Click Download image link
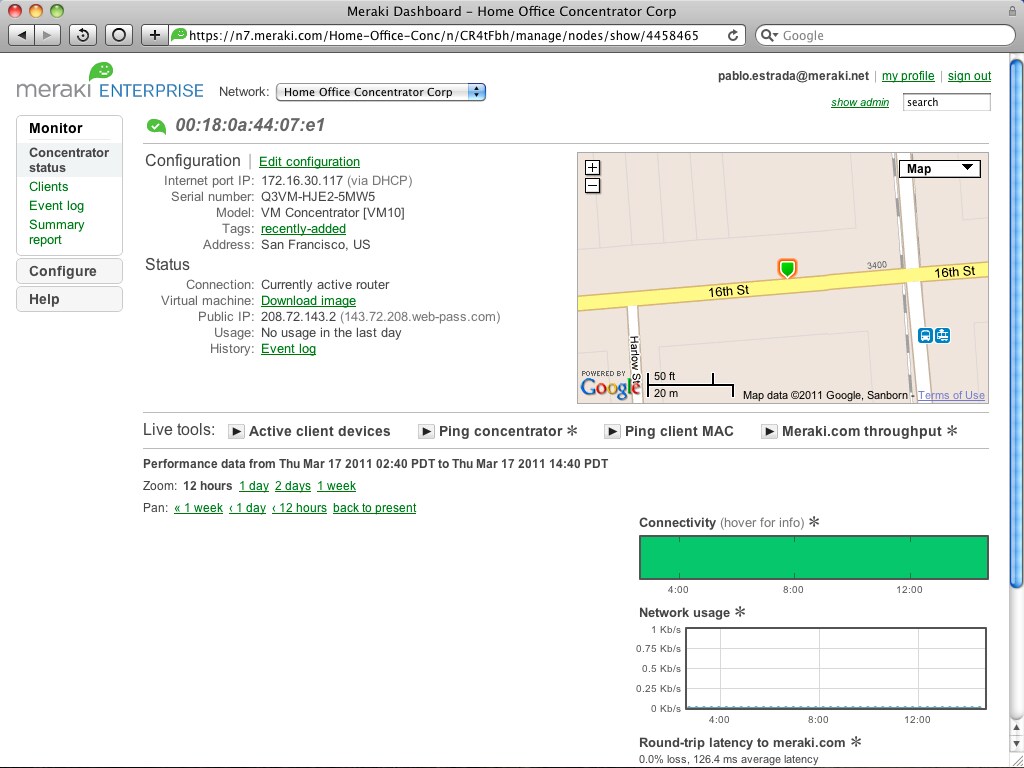 click(308, 300)
